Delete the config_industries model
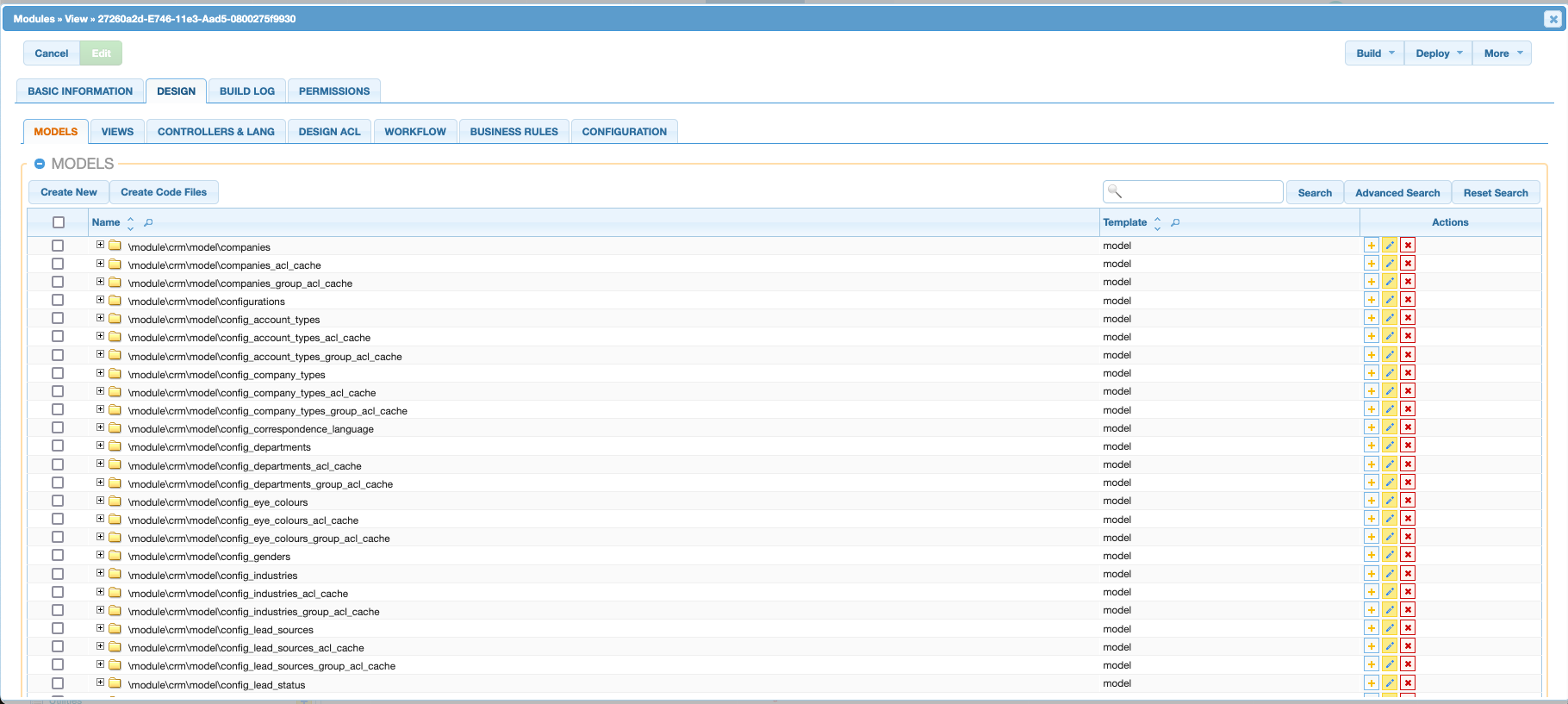Viewport: 1568px width, 704px height. (1408, 574)
